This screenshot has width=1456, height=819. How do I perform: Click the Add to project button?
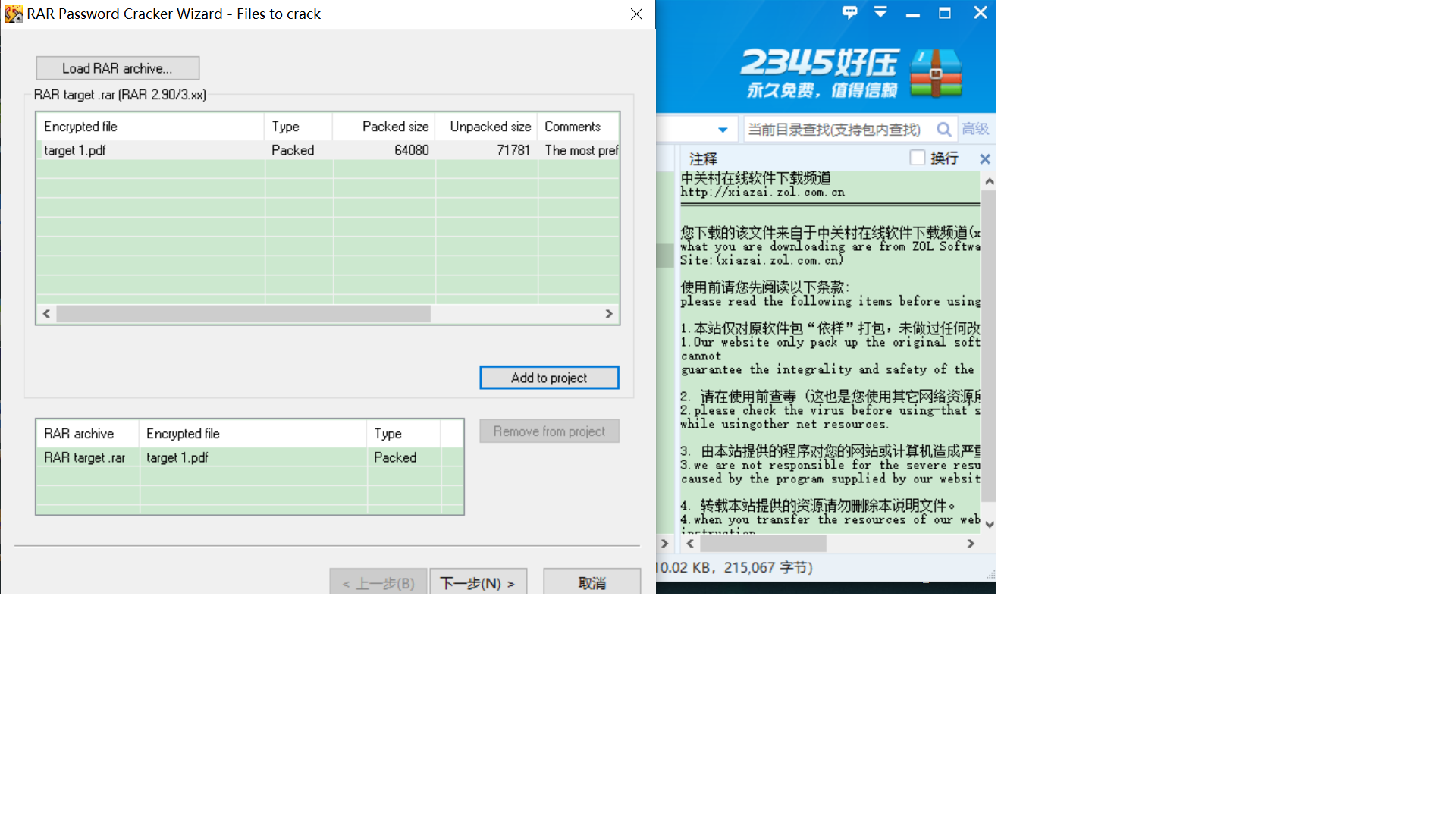[x=549, y=378]
